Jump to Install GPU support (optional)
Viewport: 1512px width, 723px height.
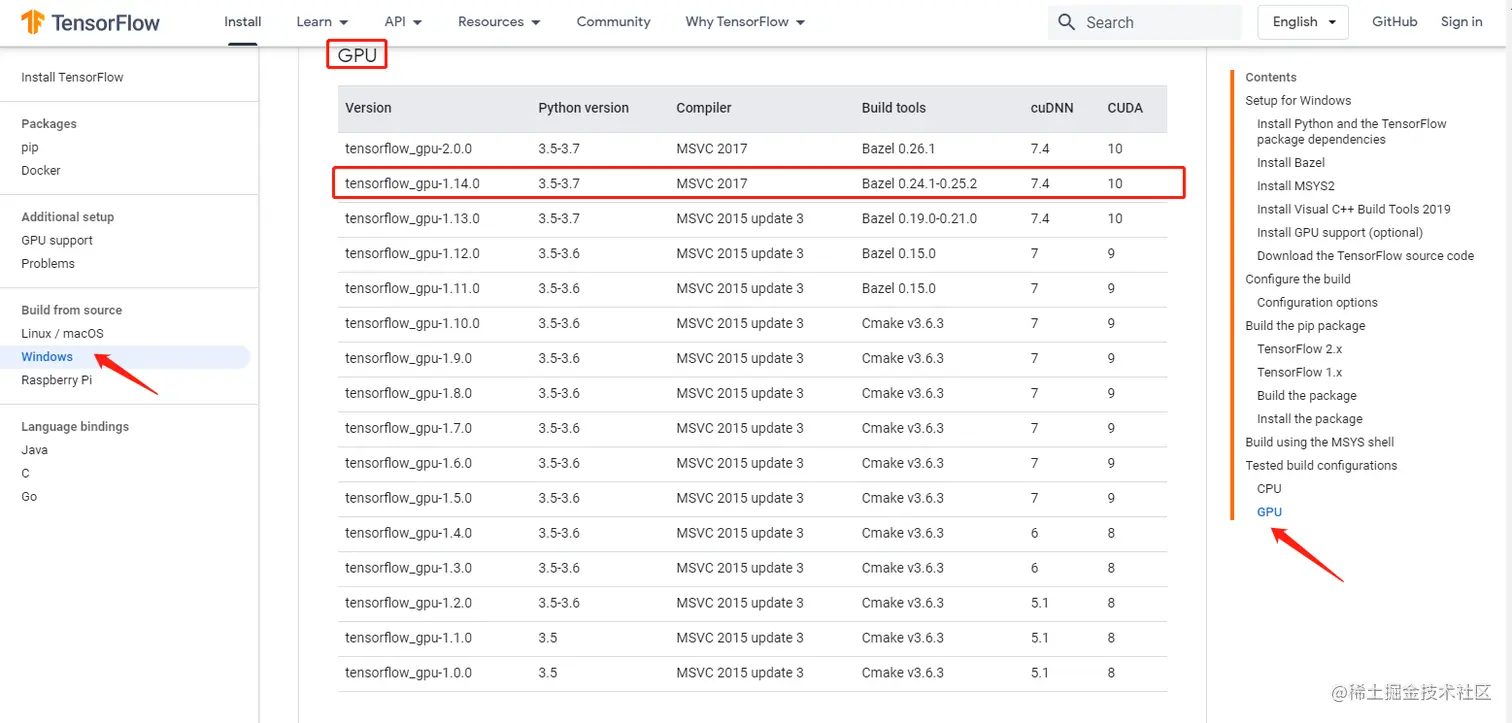tap(1340, 232)
